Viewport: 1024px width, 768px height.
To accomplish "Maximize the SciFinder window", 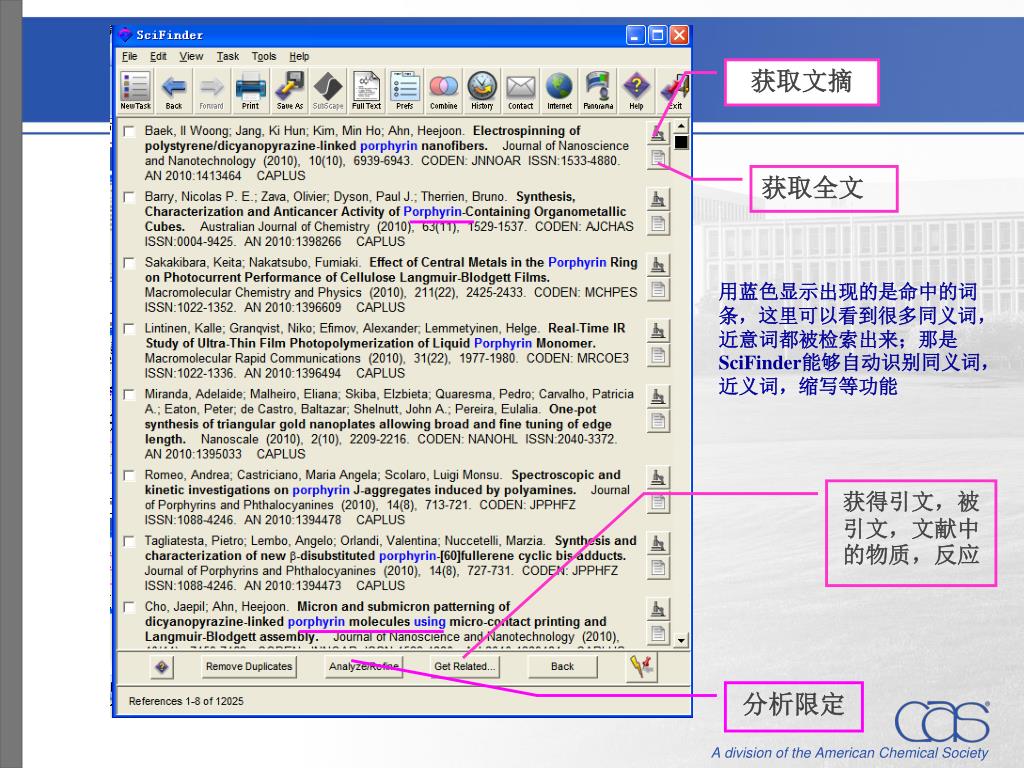I will click(x=658, y=35).
